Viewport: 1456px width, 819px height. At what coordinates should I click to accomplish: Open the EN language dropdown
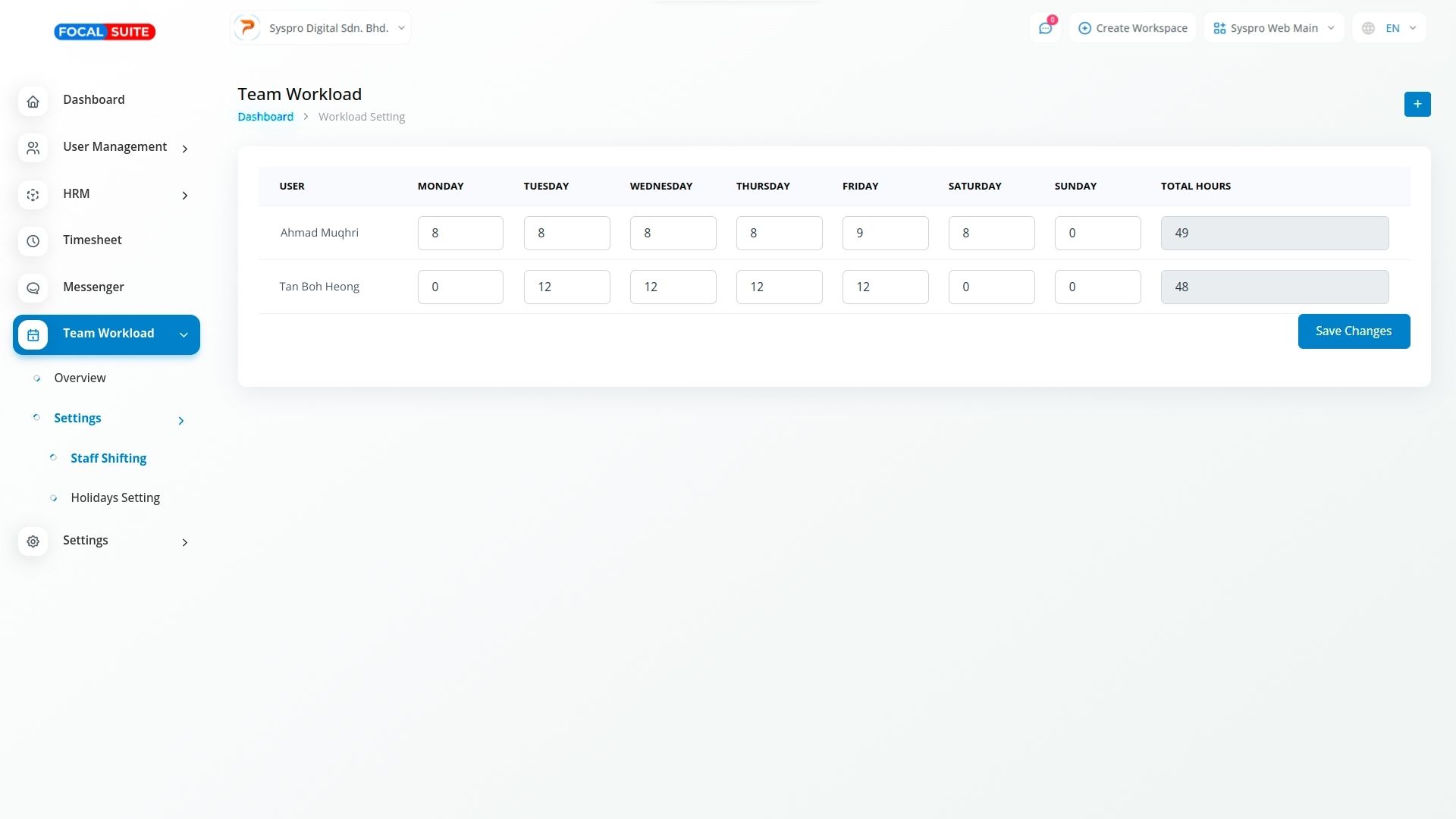1389,28
